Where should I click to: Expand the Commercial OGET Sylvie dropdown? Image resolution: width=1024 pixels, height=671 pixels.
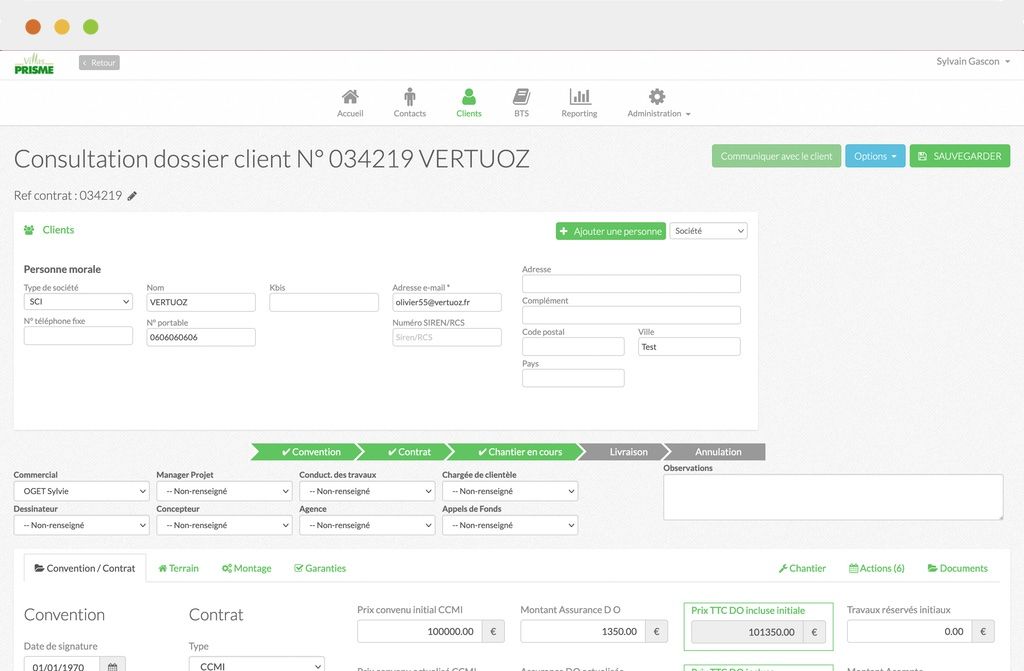[81, 491]
